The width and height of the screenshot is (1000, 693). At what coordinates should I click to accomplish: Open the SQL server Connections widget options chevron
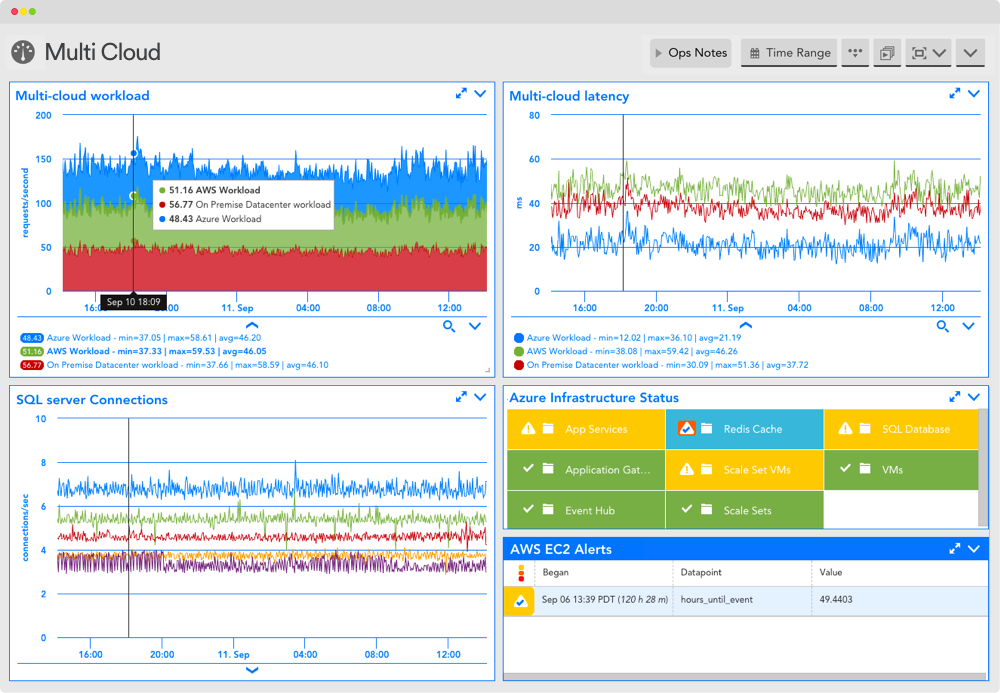pyautogui.click(x=480, y=397)
